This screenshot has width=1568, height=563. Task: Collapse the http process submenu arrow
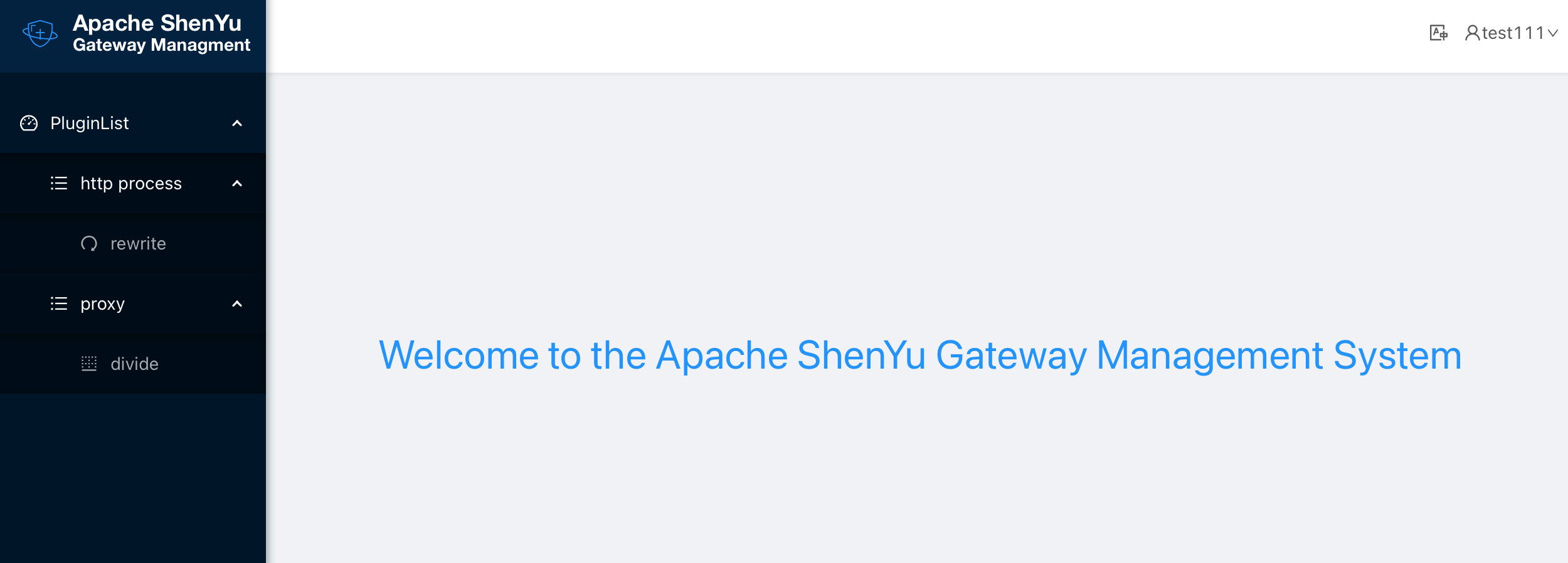pos(237,184)
